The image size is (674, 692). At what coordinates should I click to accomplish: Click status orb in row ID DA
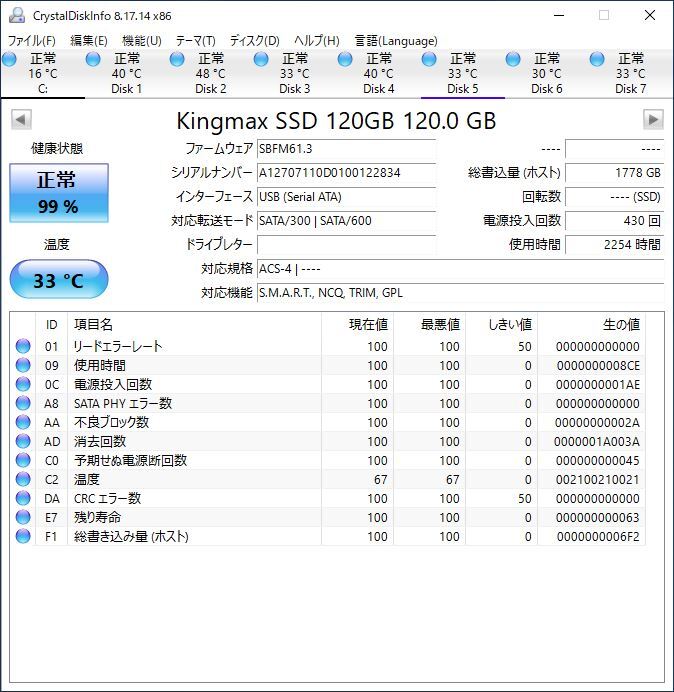pyautogui.click(x=23, y=498)
